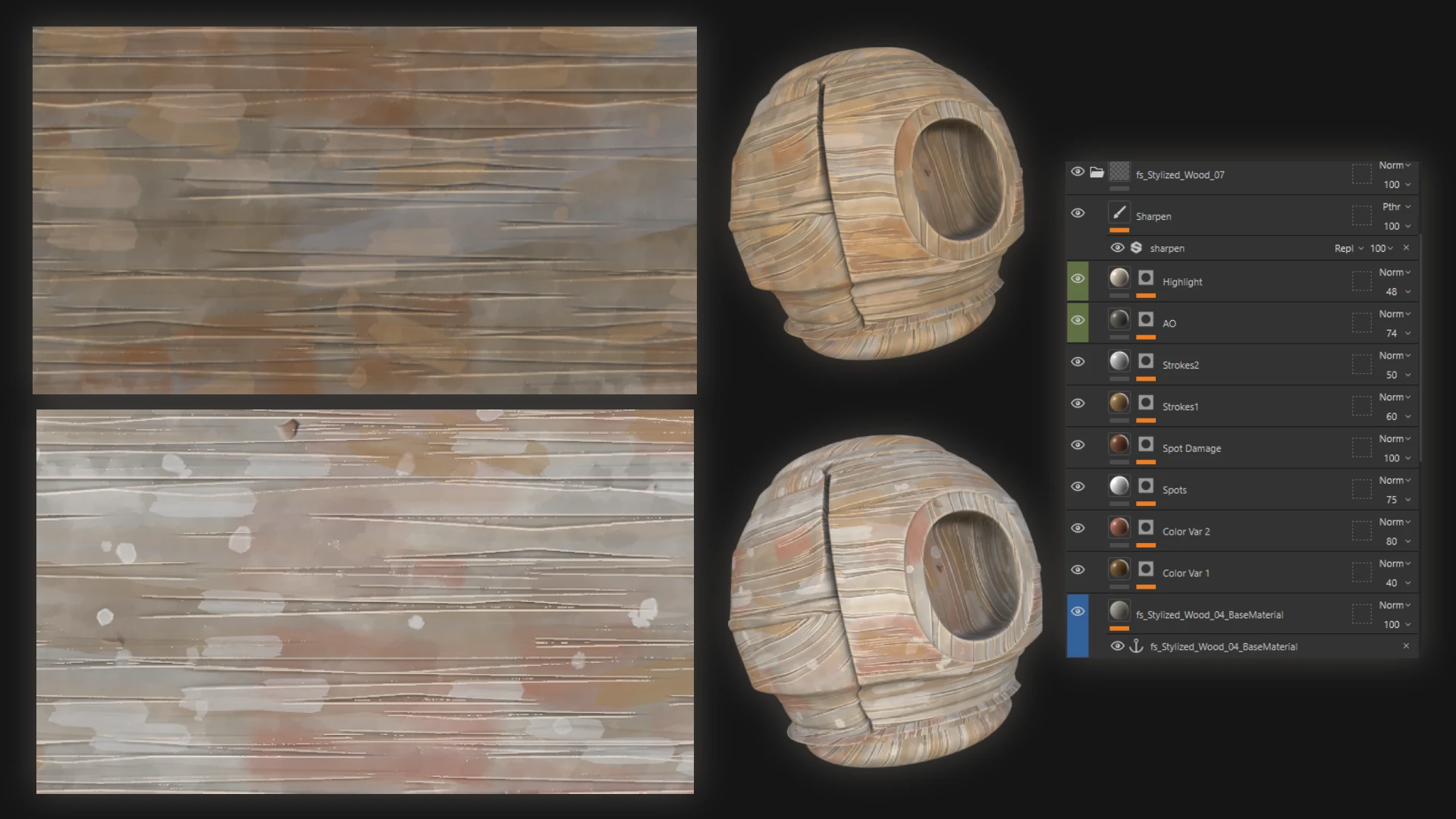1456x819 pixels.
Task: Hide the Spot Damage layer
Action: 1078,445
